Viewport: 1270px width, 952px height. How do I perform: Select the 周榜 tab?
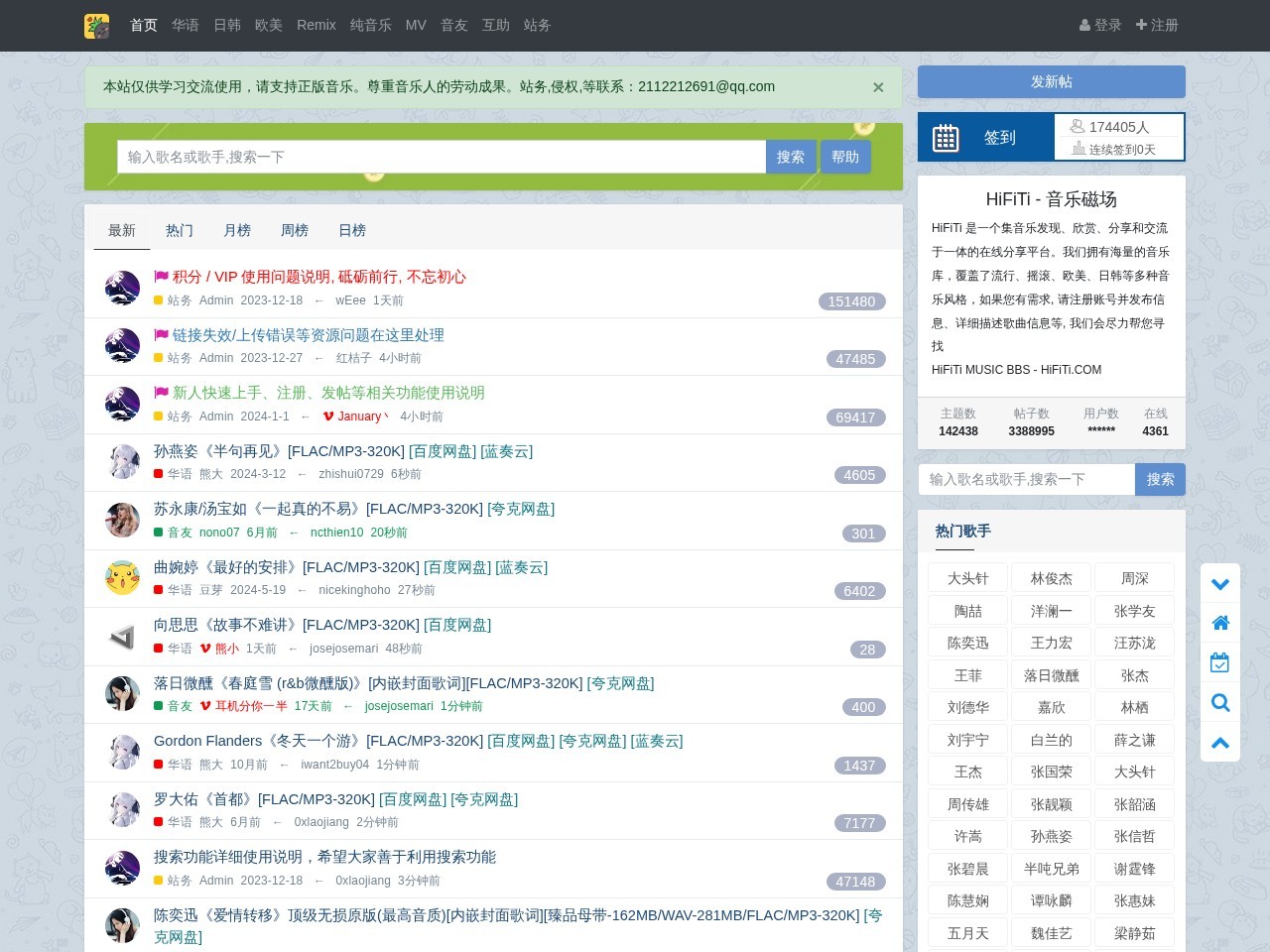pos(295,230)
